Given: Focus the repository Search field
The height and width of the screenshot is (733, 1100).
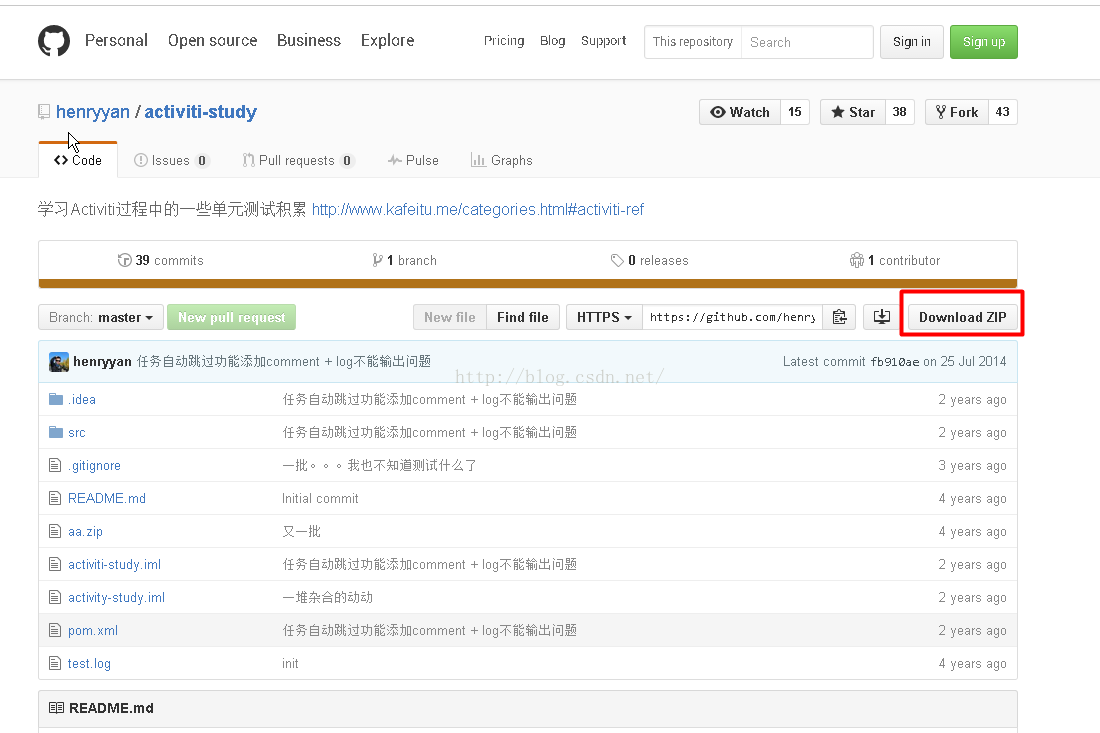Looking at the screenshot, I should [807, 42].
